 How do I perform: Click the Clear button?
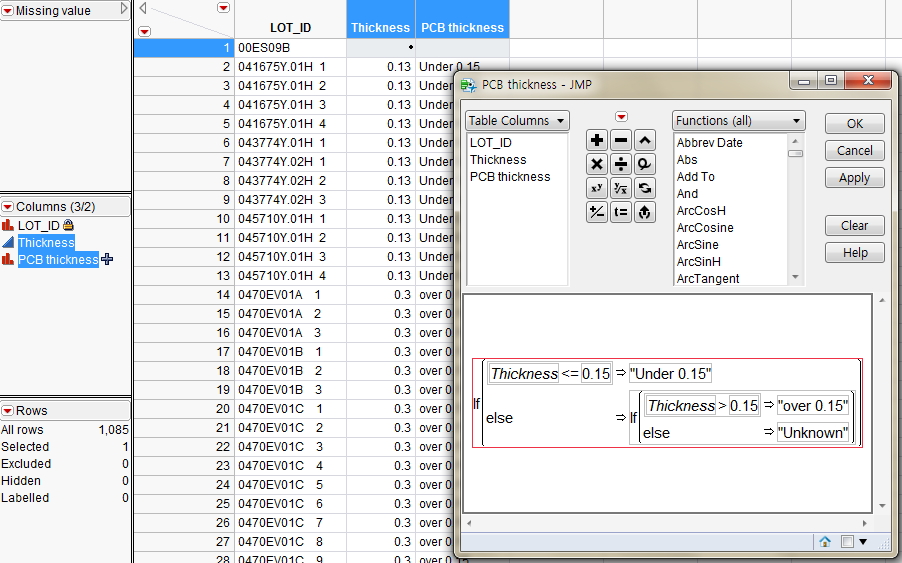point(854,226)
